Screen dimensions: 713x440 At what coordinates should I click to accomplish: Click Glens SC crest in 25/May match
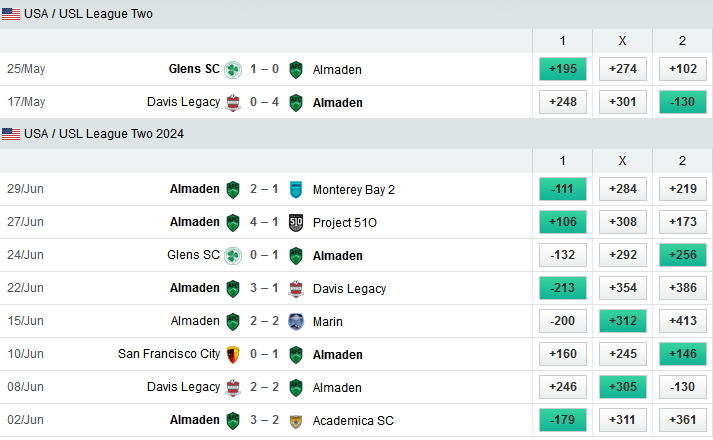pos(233,69)
